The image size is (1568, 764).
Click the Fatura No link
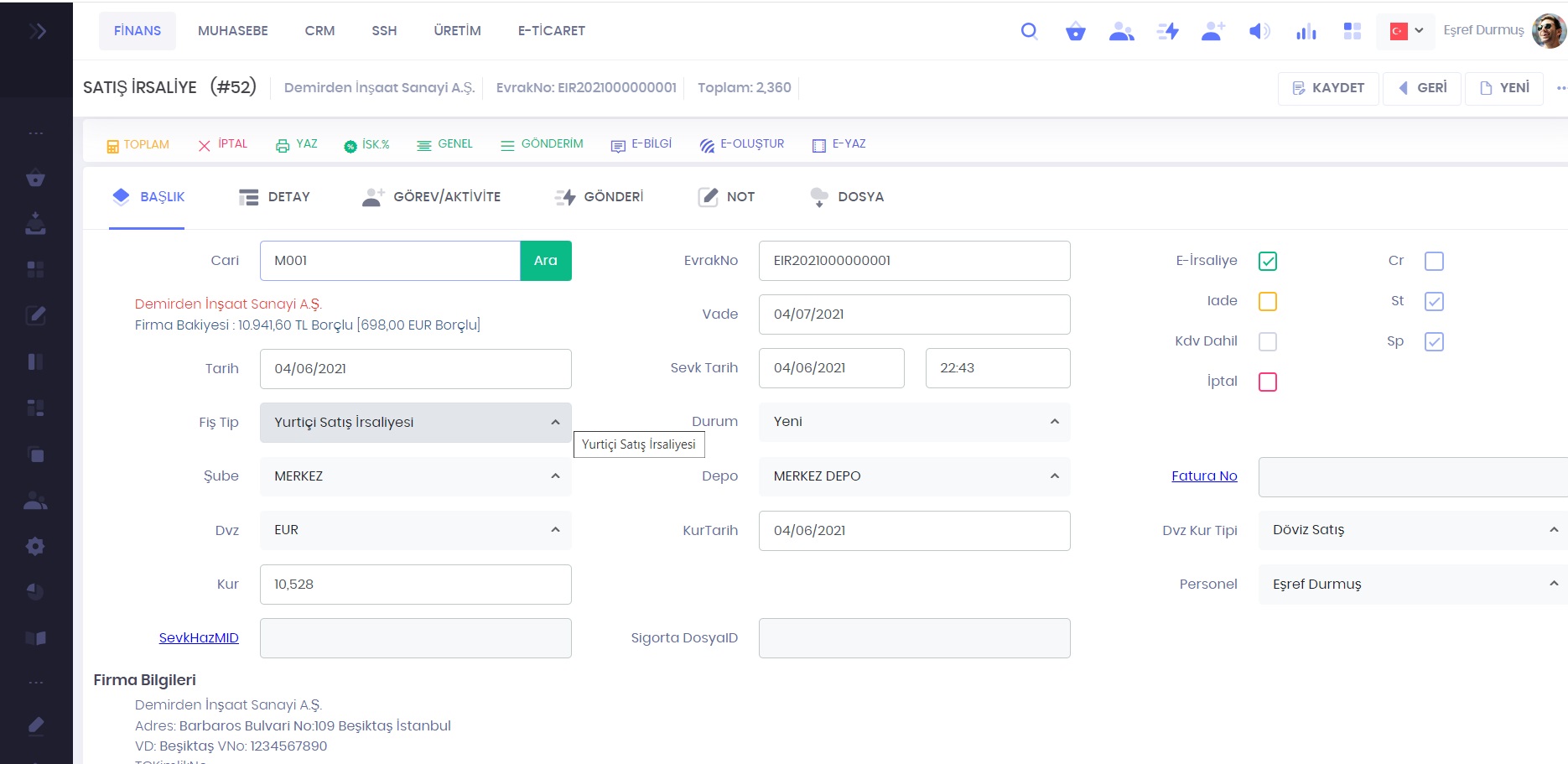pyautogui.click(x=1204, y=476)
